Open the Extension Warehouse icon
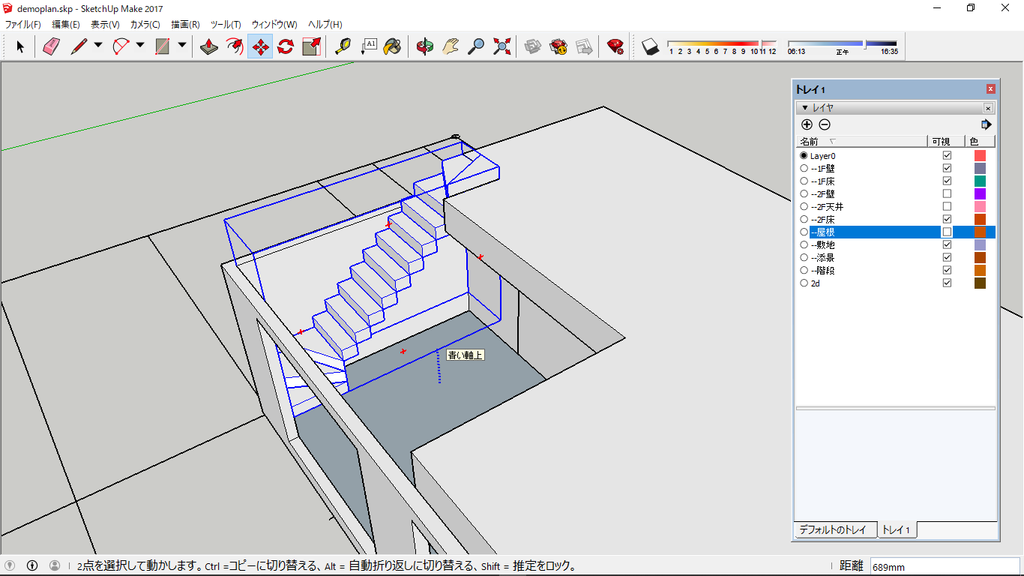 coord(558,46)
